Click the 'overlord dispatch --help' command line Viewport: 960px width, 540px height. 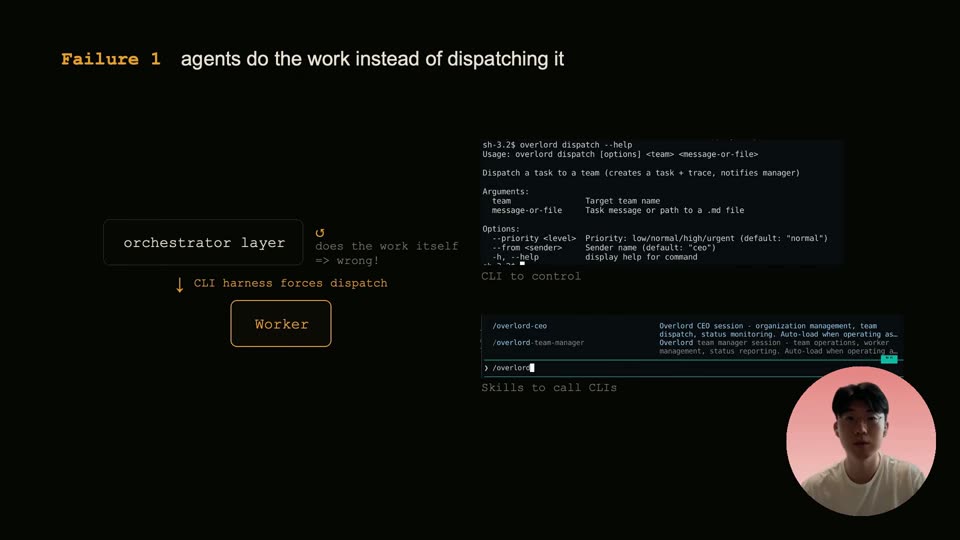(557, 145)
